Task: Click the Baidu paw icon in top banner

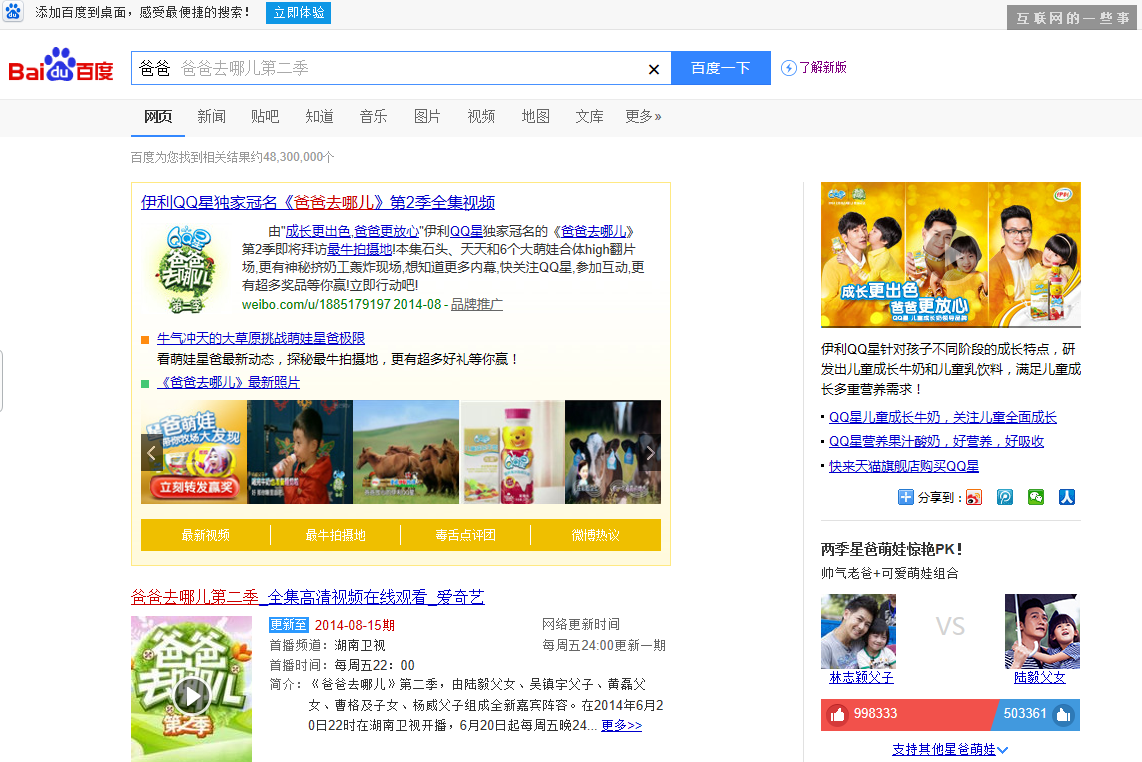Action: click(13, 13)
